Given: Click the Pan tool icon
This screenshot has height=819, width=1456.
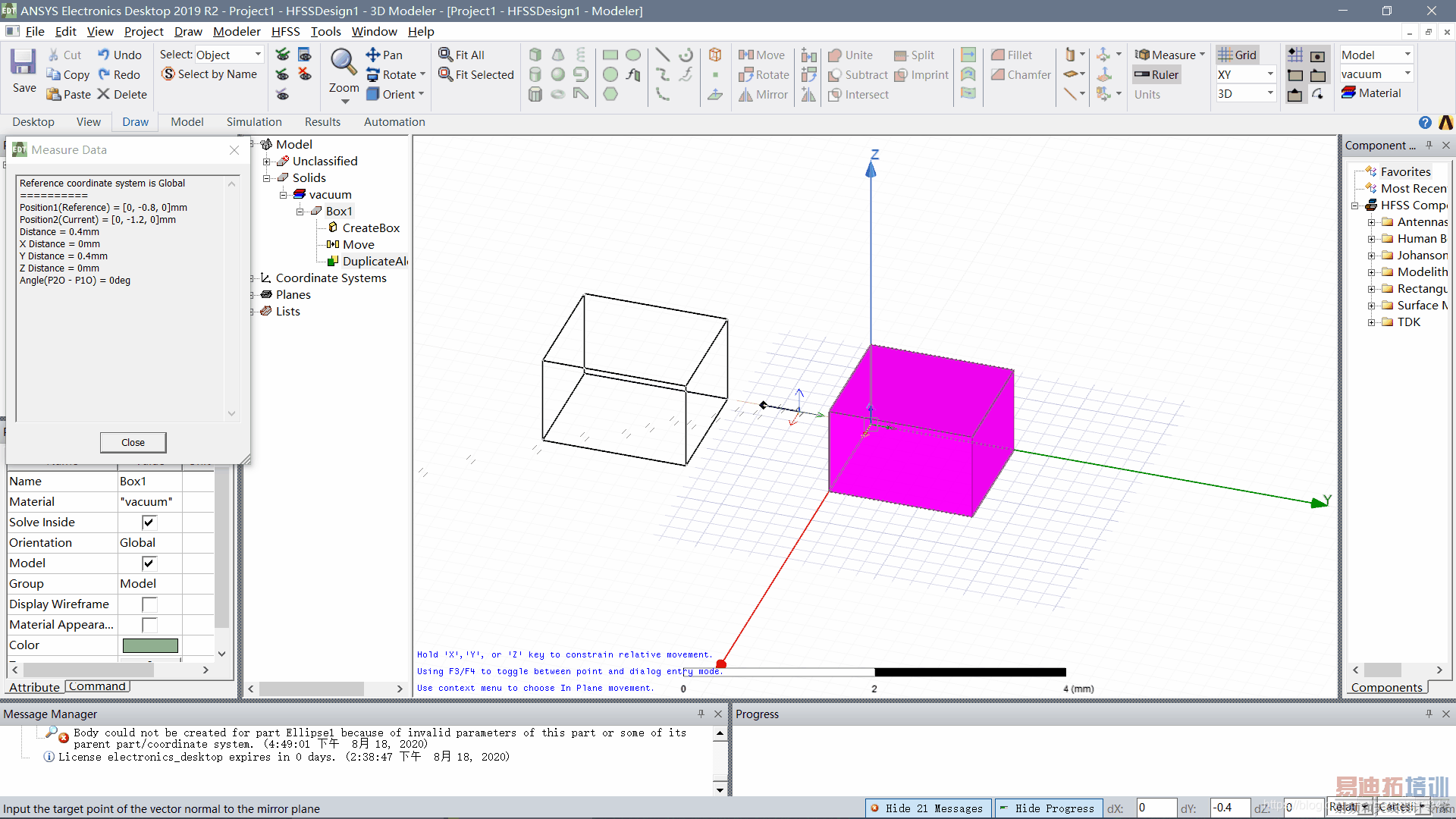Looking at the screenshot, I should [x=373, y=55].
